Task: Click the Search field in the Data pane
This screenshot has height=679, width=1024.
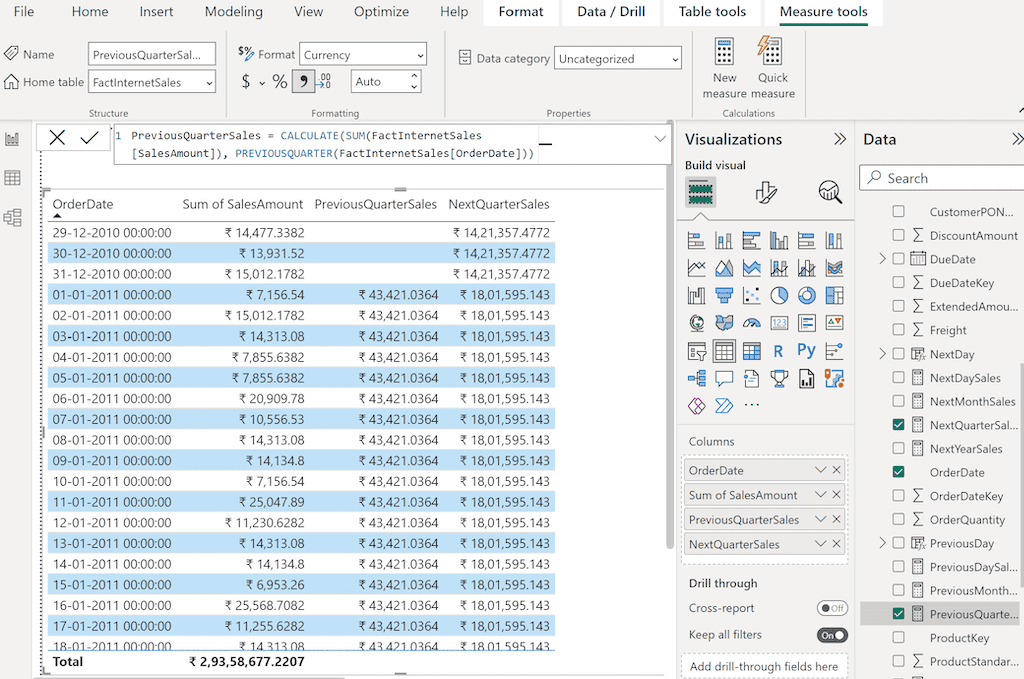Action: (940, 177)
